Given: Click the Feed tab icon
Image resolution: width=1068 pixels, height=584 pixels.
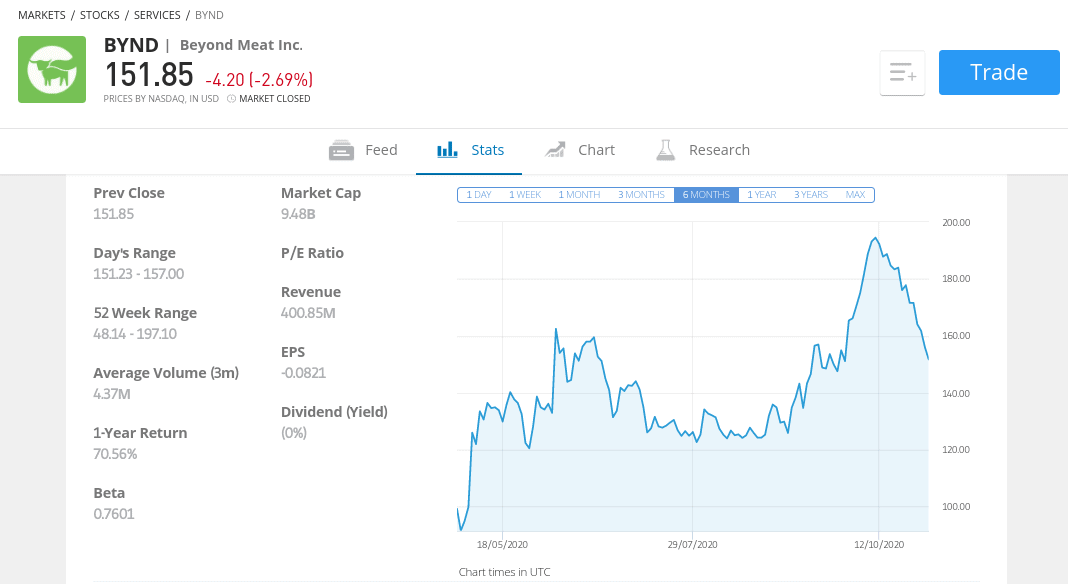Looking at the screenshot, I should coord(341,150).
